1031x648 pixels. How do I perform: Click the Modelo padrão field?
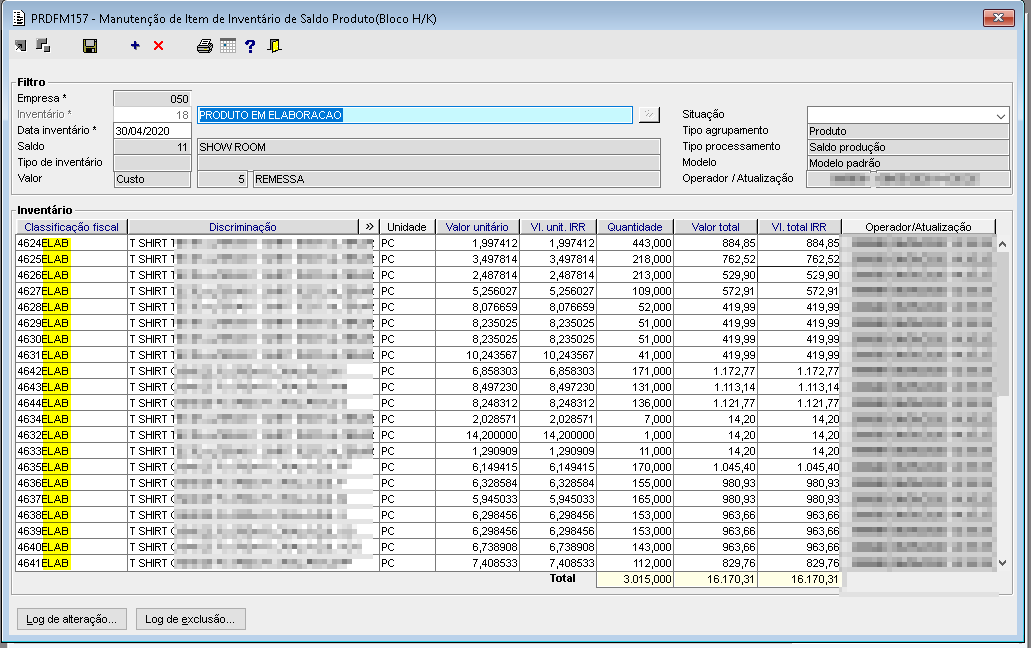[908, 163]
